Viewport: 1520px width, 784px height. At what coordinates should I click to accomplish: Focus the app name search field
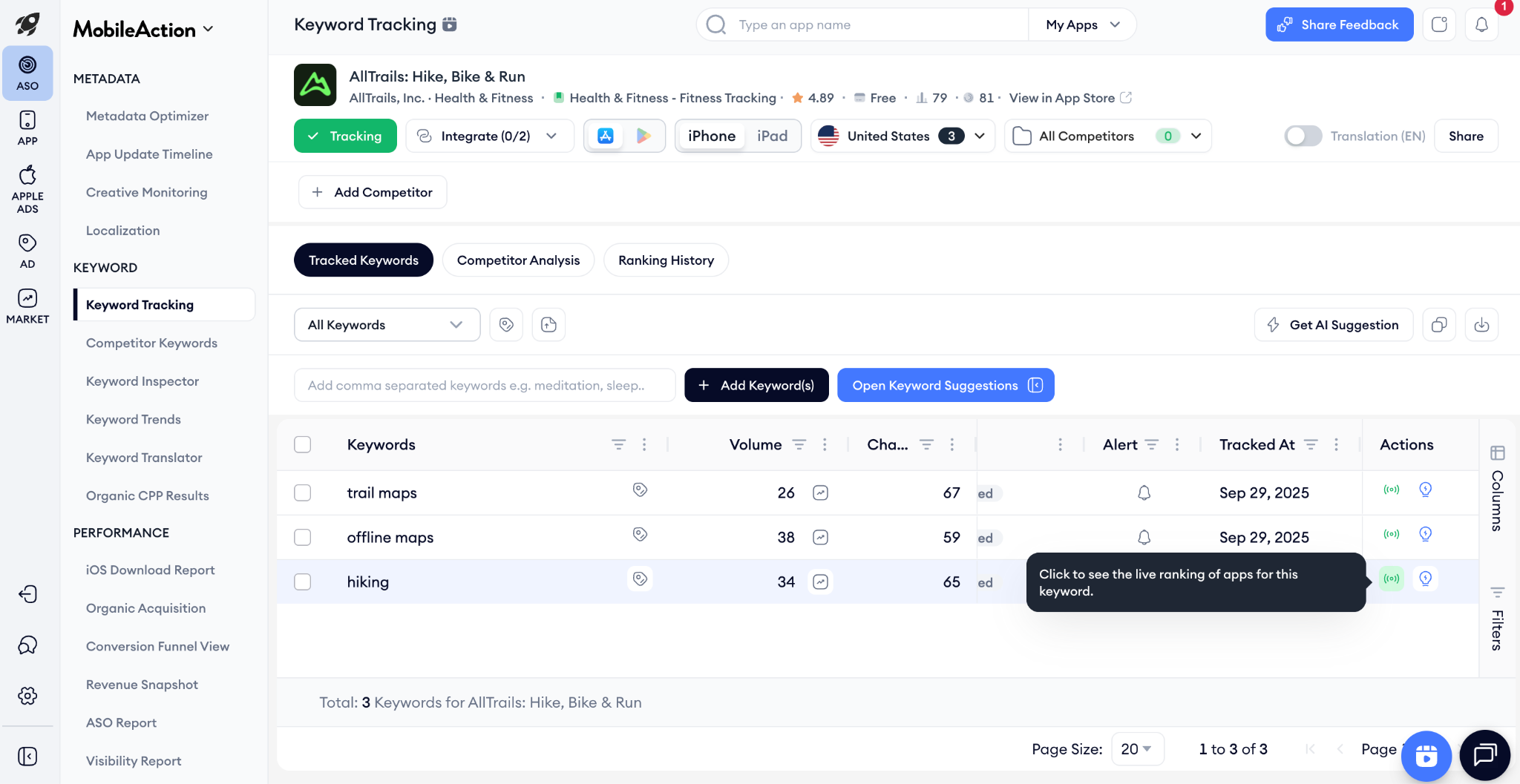click(862, 24)
